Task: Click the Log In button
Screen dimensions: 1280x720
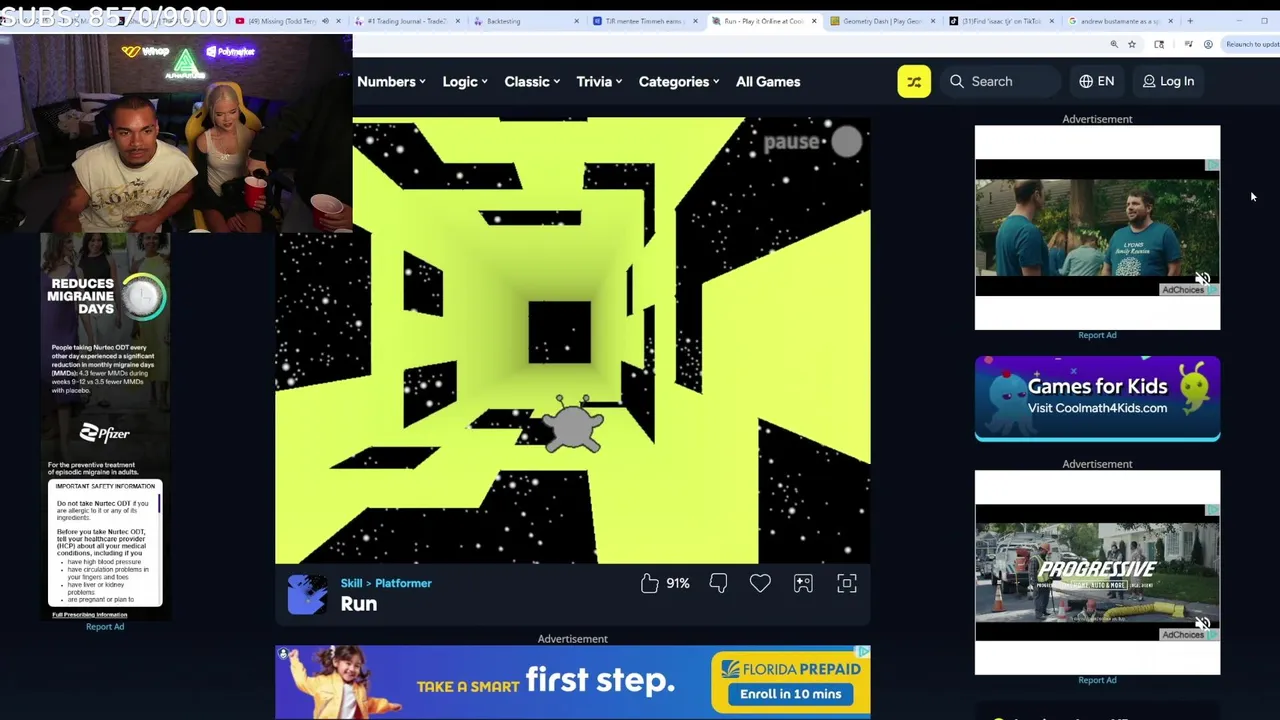Action: [1168, 81]
